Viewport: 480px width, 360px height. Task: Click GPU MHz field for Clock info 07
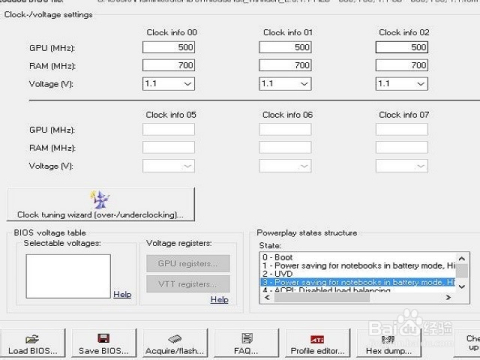click(401, 129)
